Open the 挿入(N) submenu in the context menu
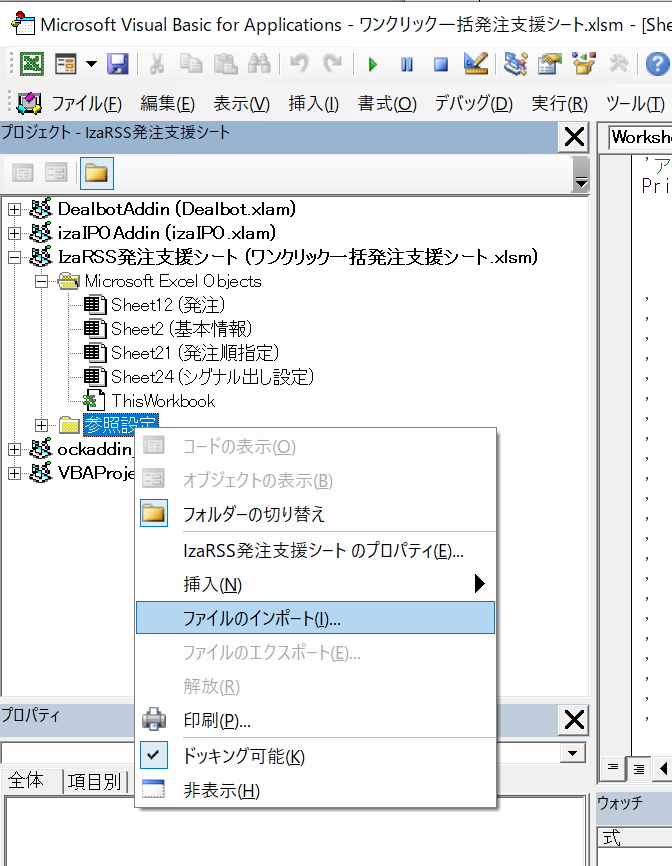Viewport: 672px width, 866px height. 315,584
